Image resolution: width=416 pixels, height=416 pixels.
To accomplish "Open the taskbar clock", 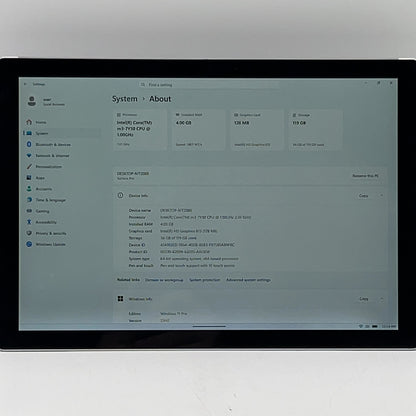I will click(389, 326).
